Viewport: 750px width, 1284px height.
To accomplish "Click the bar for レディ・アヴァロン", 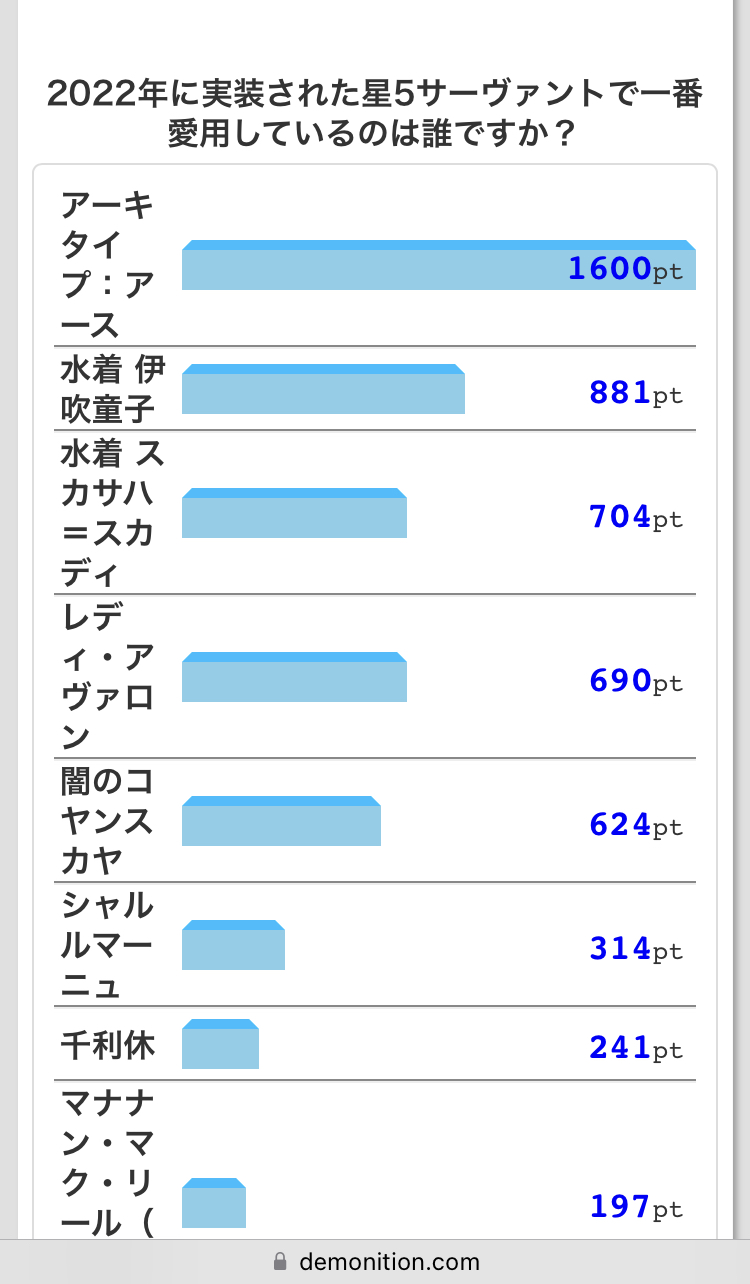I will click(294, 678).
